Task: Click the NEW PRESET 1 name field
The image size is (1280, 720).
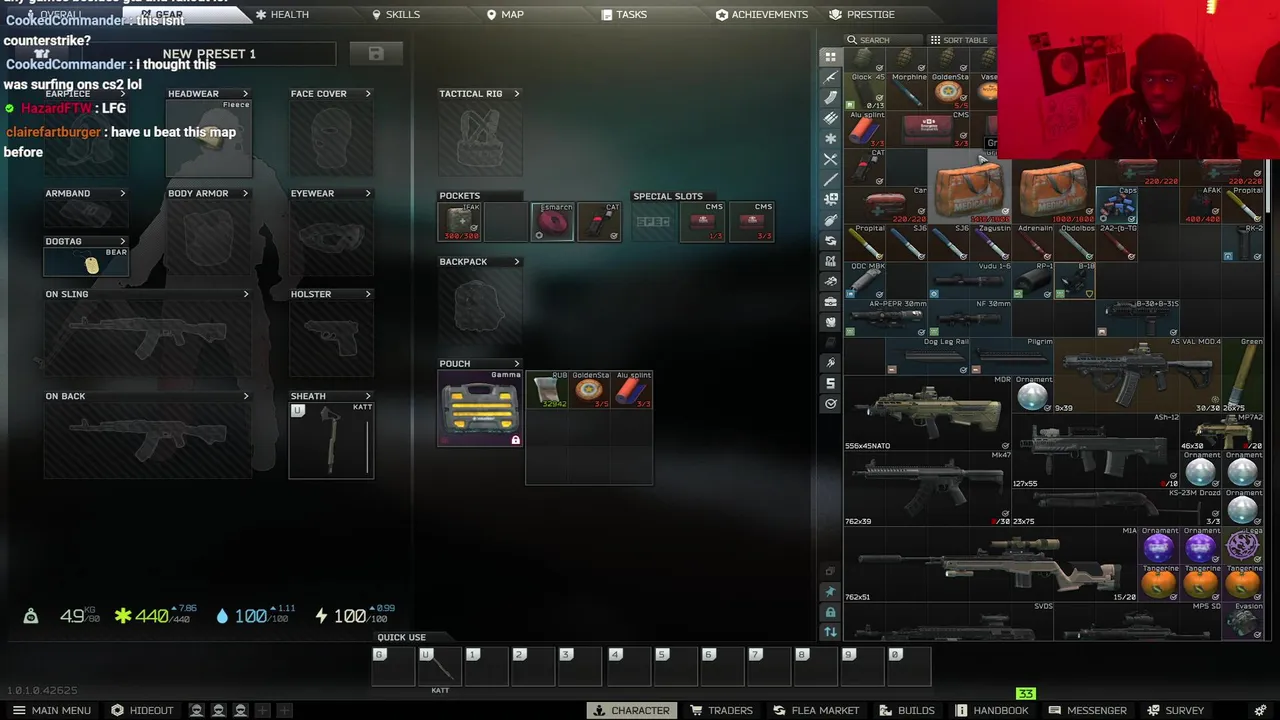Action: tap(209, 54)
